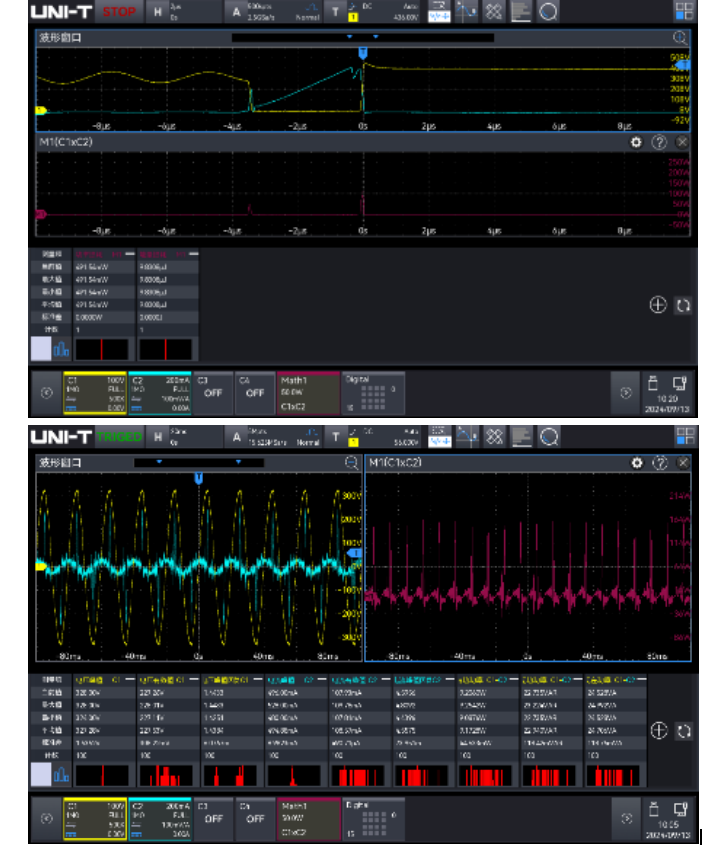Click the histogram bar-chart icon in upper measurement panel
Viewport: 713px width, 845px height.
61,349
